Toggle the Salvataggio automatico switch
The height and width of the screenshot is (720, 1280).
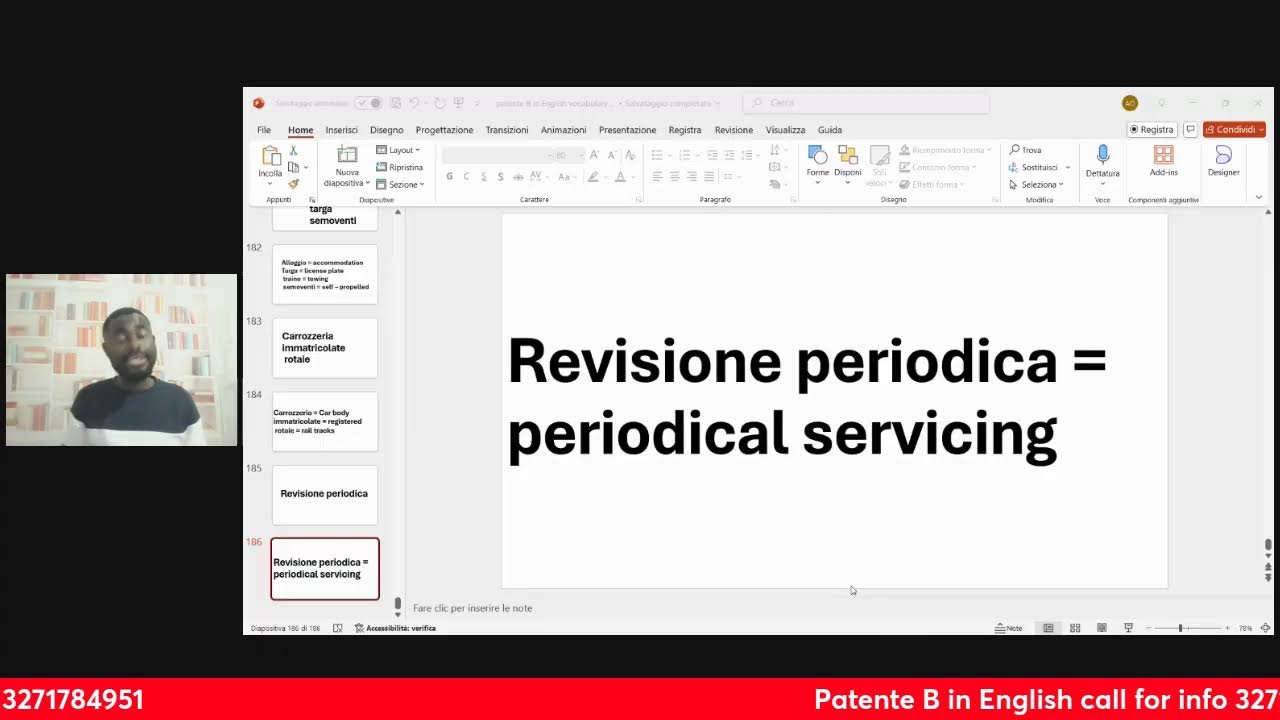[368, 103]
